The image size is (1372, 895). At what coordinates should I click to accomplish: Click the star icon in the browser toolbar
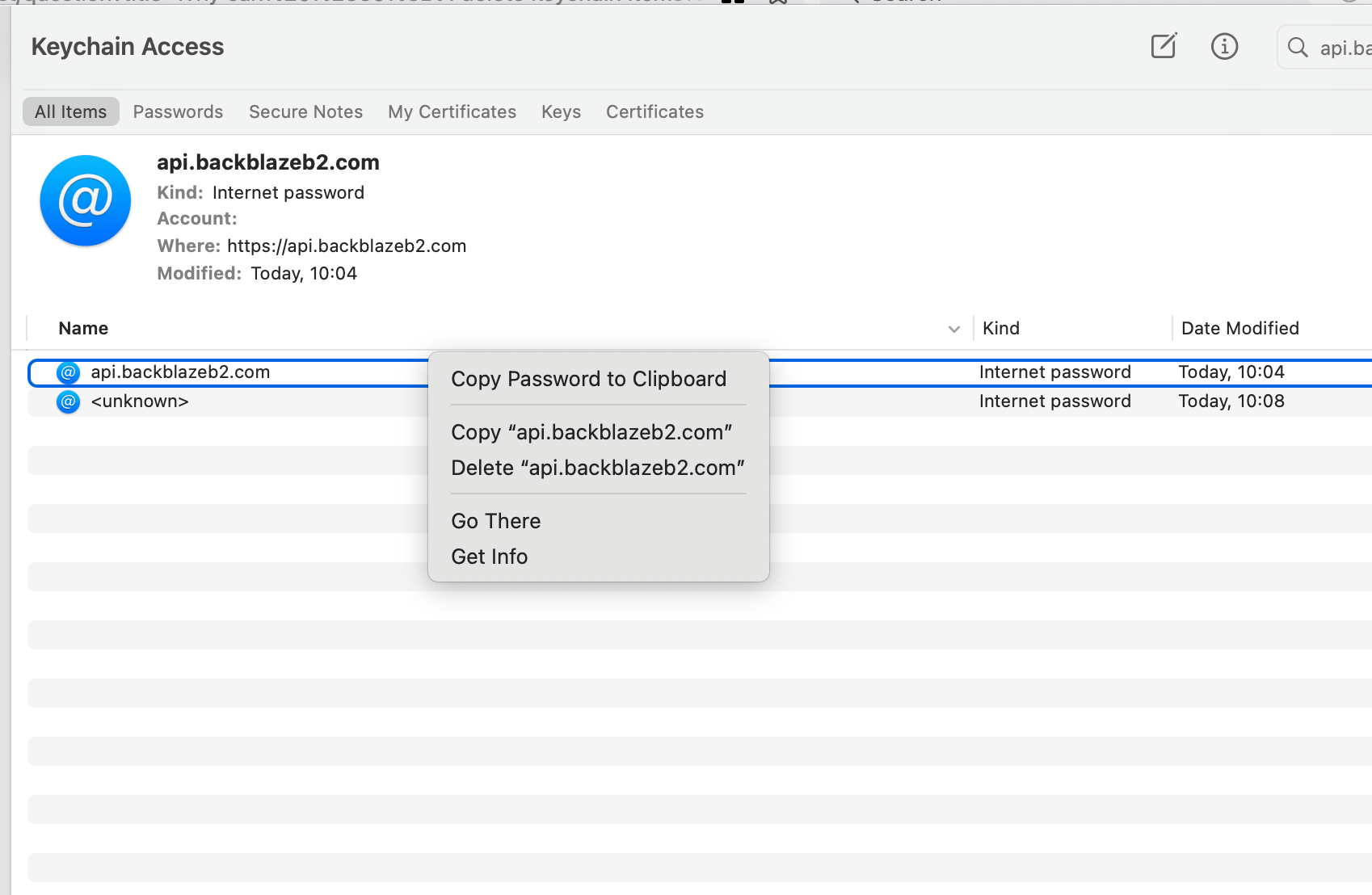point(777,2)
